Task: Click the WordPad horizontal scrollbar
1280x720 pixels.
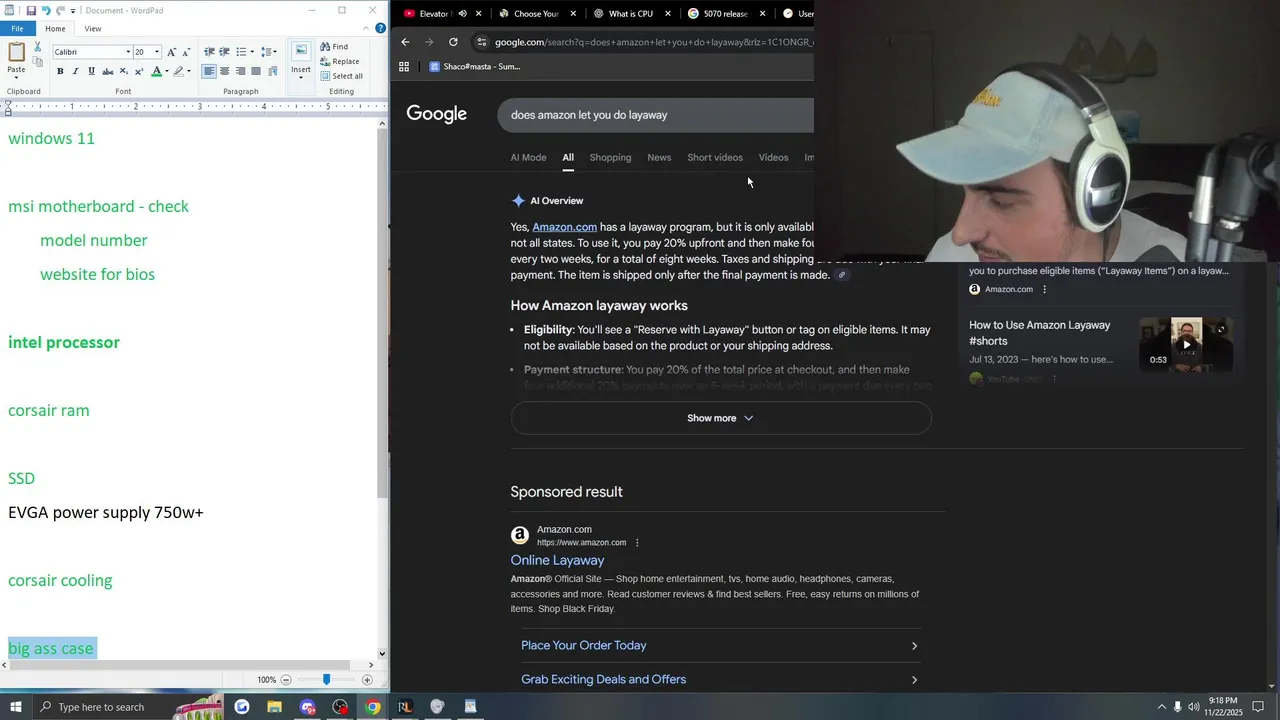Action: point(178,665)
